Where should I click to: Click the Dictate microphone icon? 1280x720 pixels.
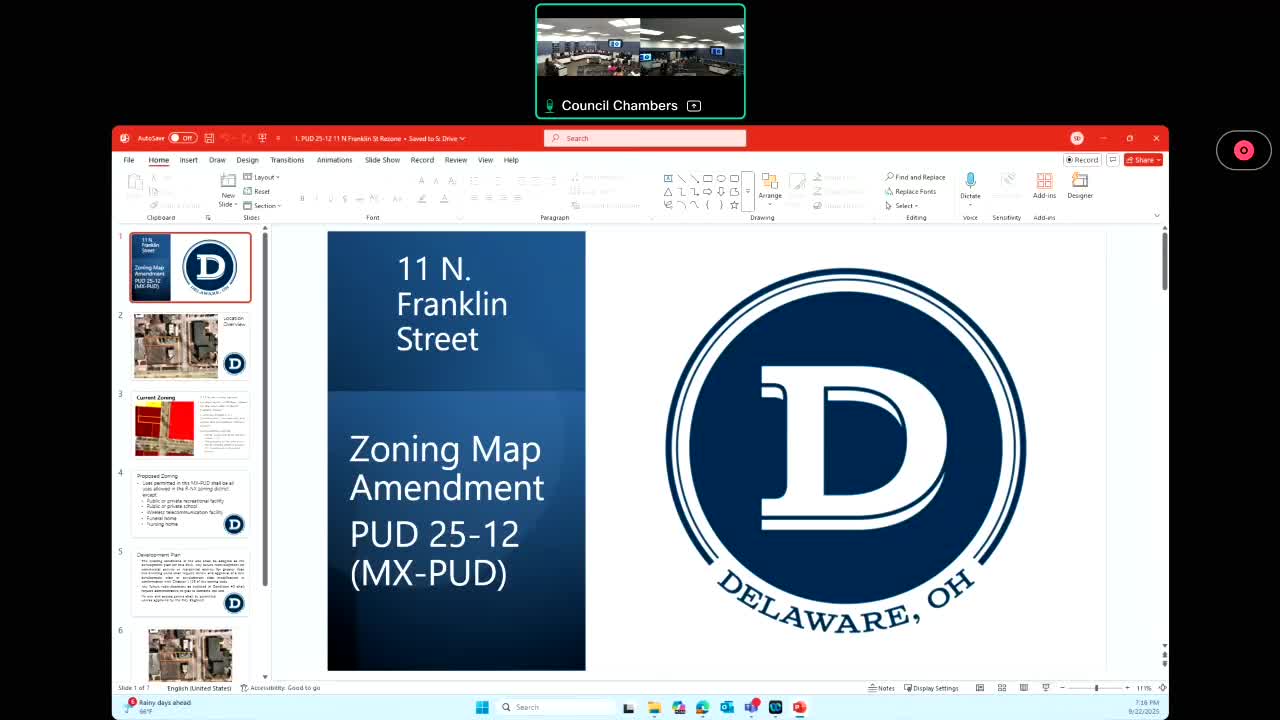[x=970, y=181]
